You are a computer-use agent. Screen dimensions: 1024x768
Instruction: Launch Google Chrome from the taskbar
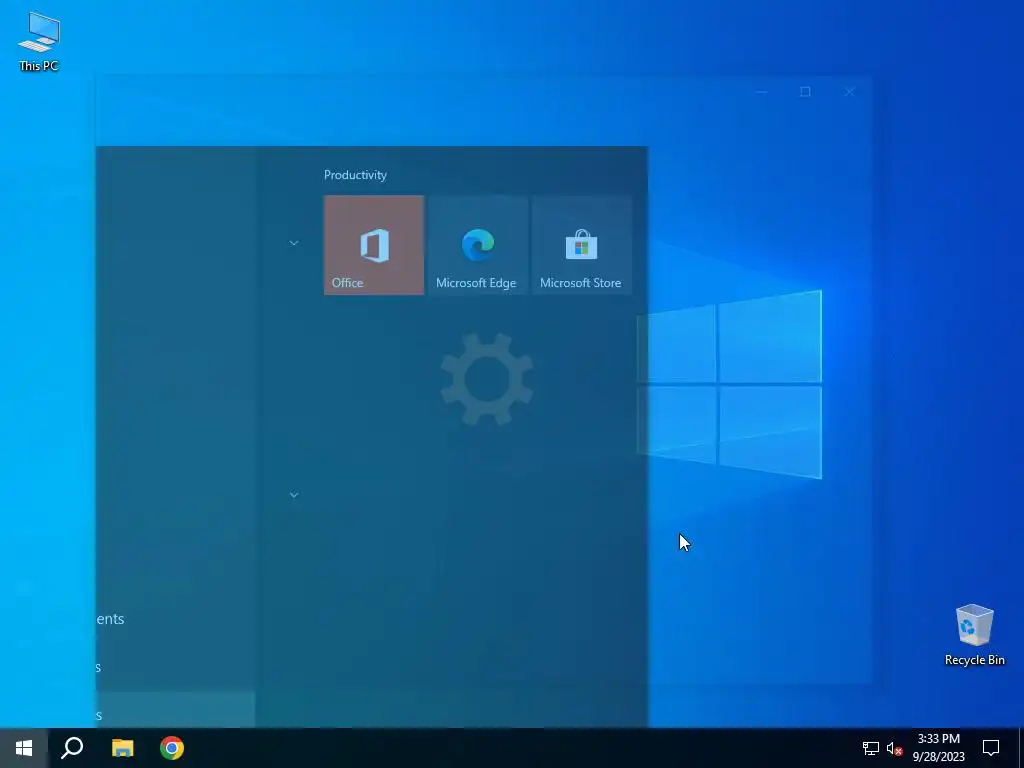pos(172,748)
